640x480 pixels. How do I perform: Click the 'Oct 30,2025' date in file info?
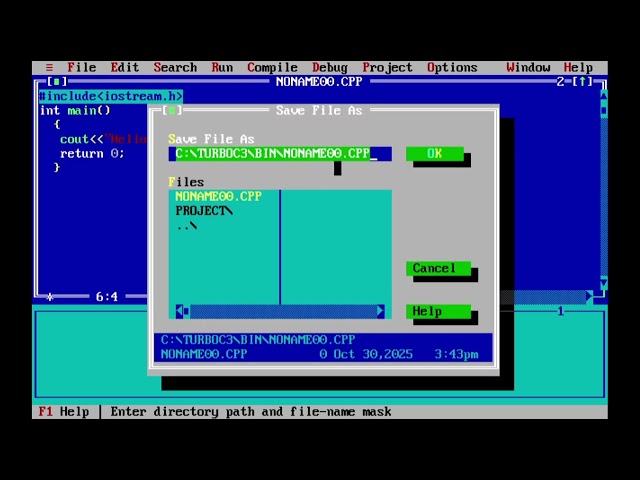[373, 354]
